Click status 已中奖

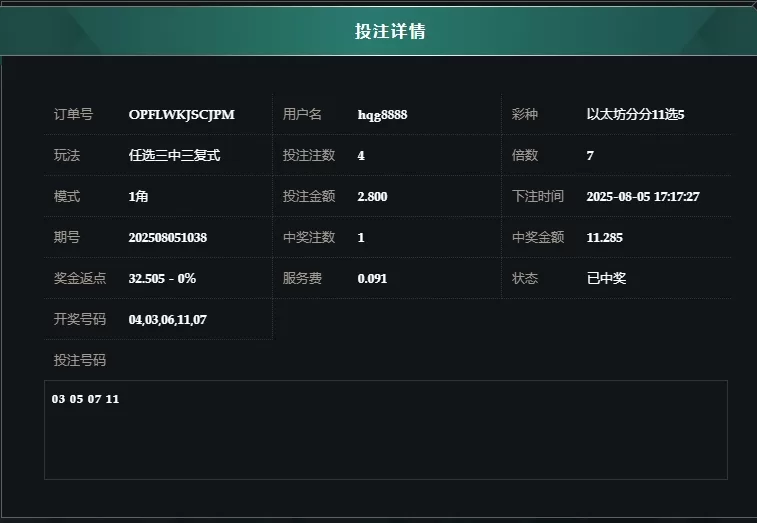tap(606, 278)
